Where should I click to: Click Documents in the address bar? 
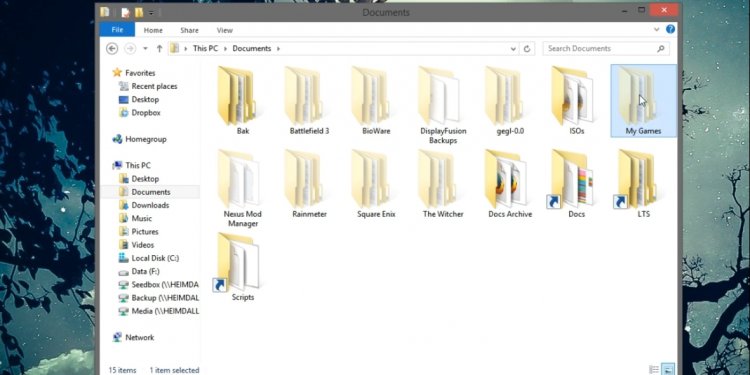point(252,48)
